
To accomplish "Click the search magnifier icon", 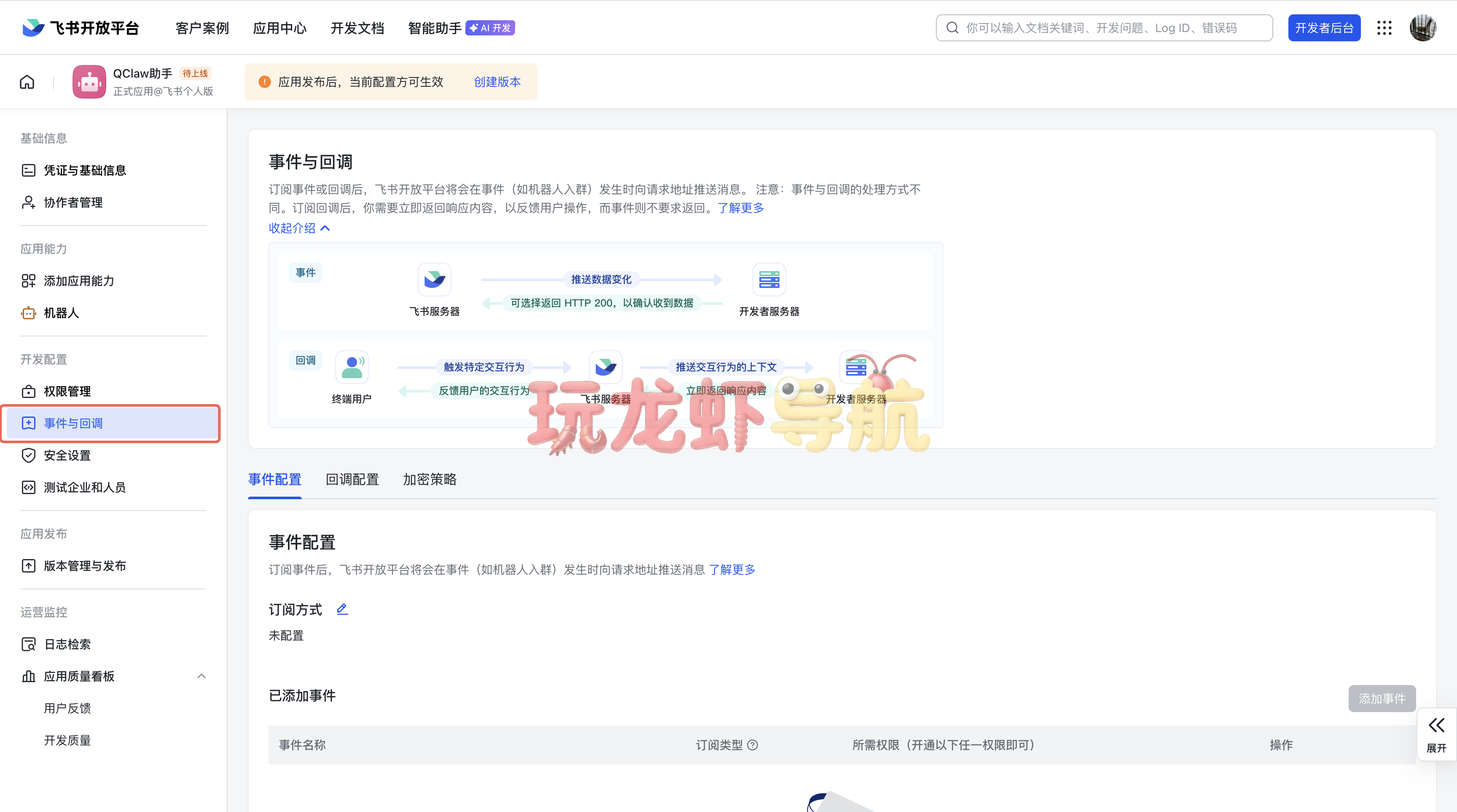I will click(952, 28).
